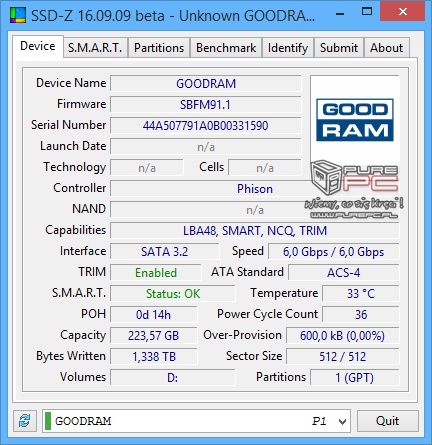Close the SSD-Z window
The height and width of the screenshot is (445, 432).
(403, 12)
